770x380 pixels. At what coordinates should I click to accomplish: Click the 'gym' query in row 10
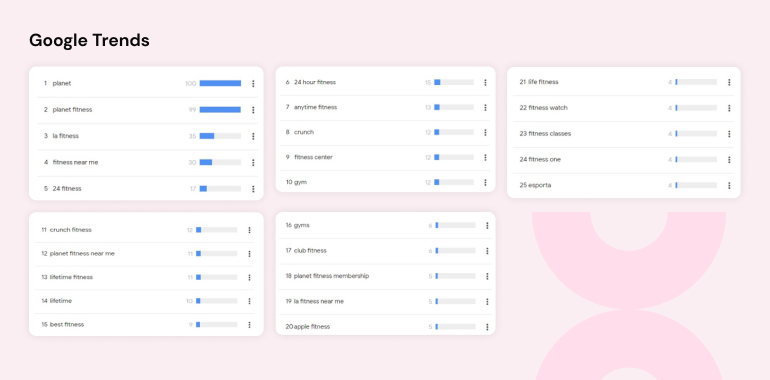coord(301,182)
